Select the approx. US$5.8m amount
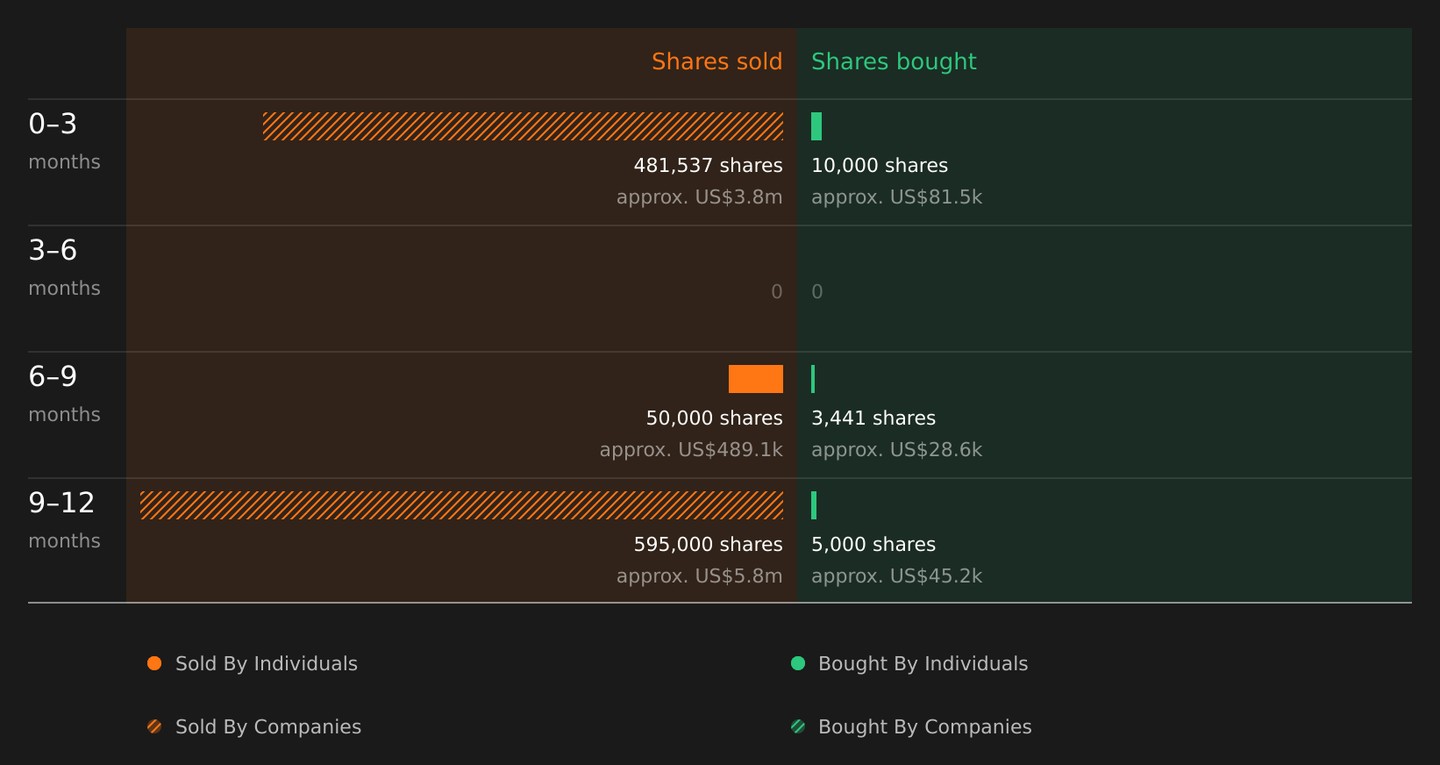This screenshot has width=1440, height=765. pos(700,576)
